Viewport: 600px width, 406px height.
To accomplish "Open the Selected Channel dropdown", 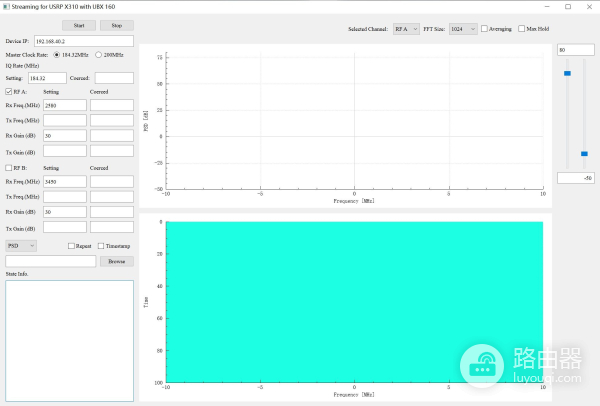I will pyautogui.click(x=406, y=29).
